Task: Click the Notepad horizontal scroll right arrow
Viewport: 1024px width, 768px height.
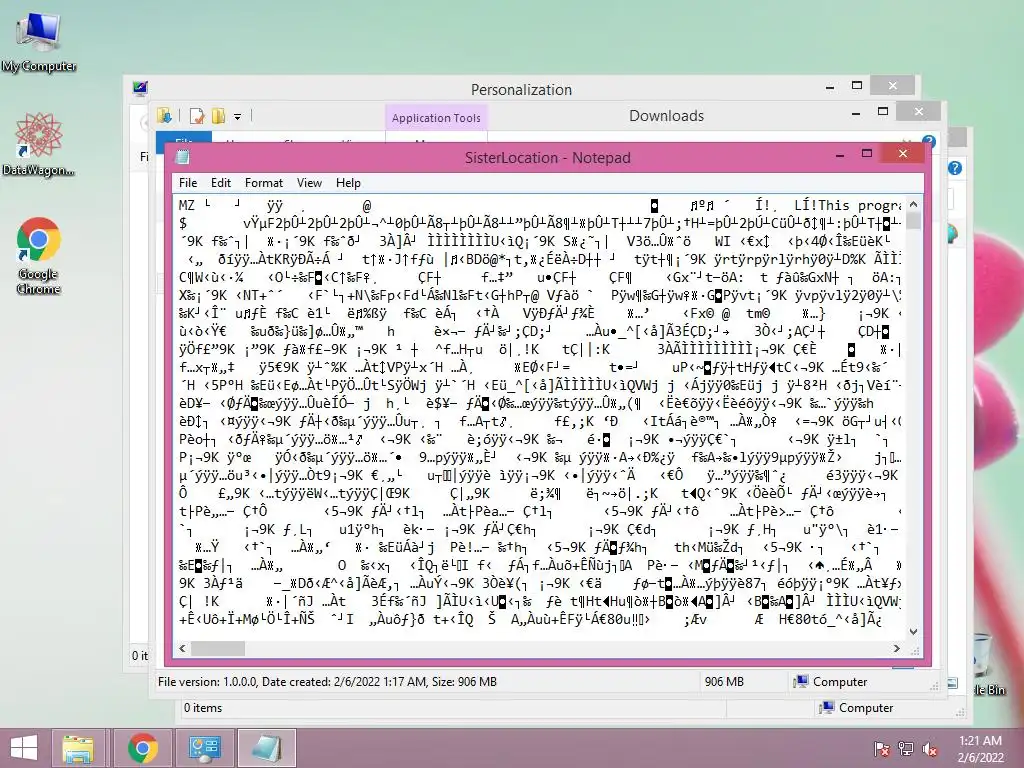Action: 897,648
